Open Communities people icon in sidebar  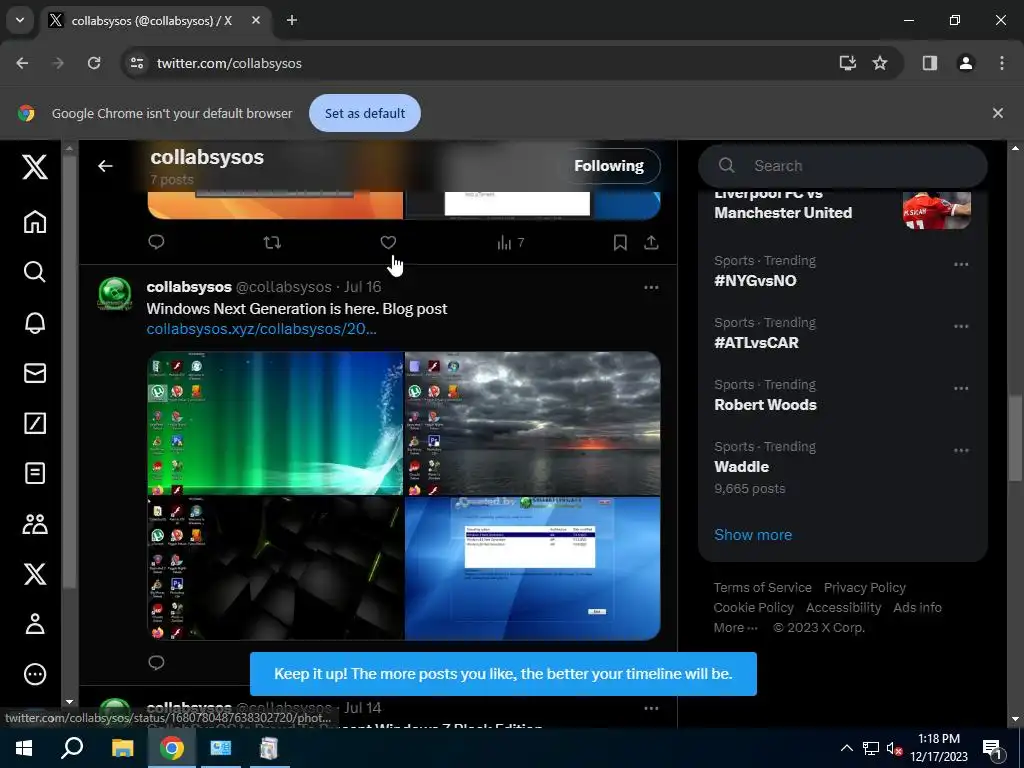pyautogui.click(x=35, y=524)
